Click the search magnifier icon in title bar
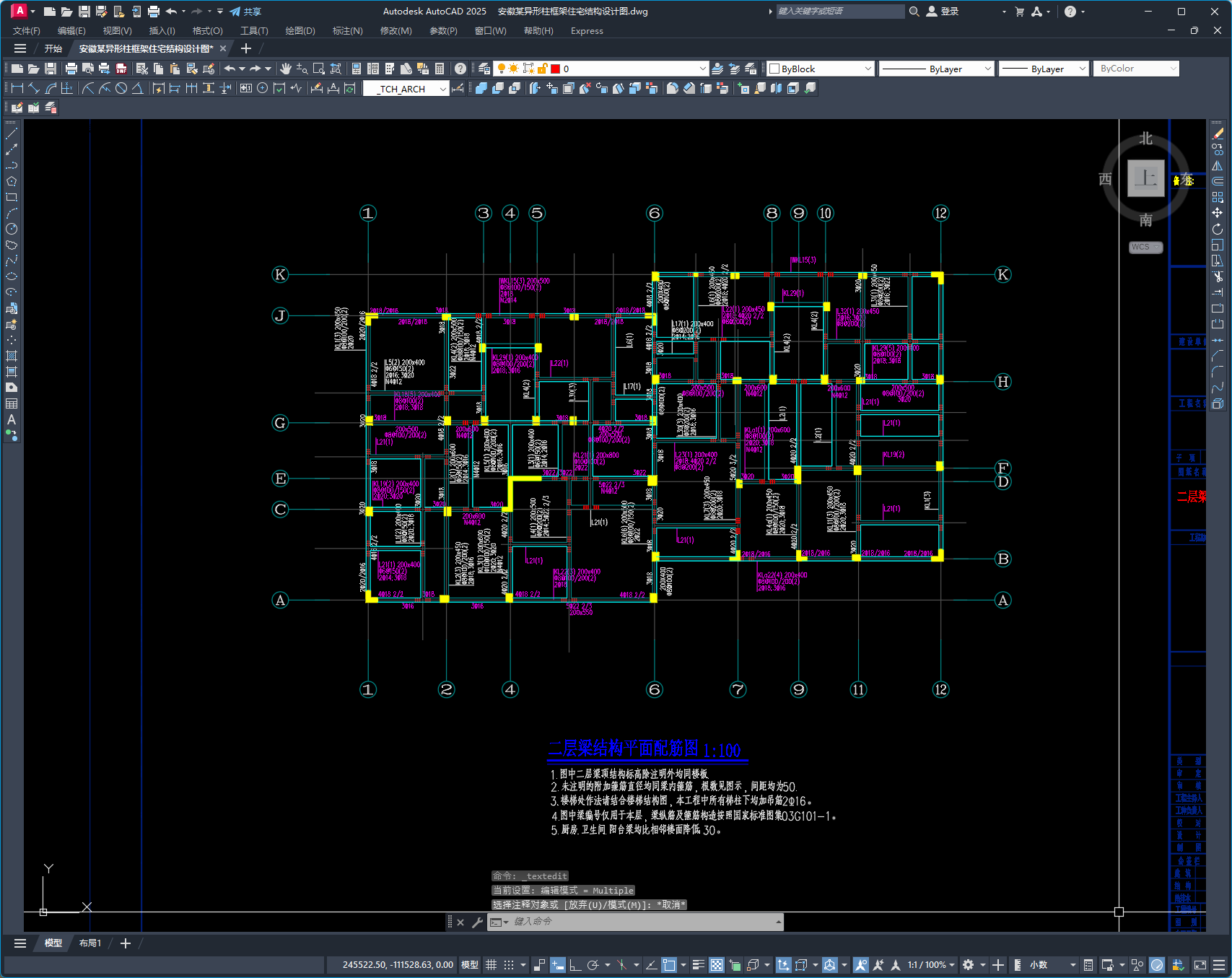Viewport: 1232px width, 978px height. pyautogui.click(x=914, y=12)
